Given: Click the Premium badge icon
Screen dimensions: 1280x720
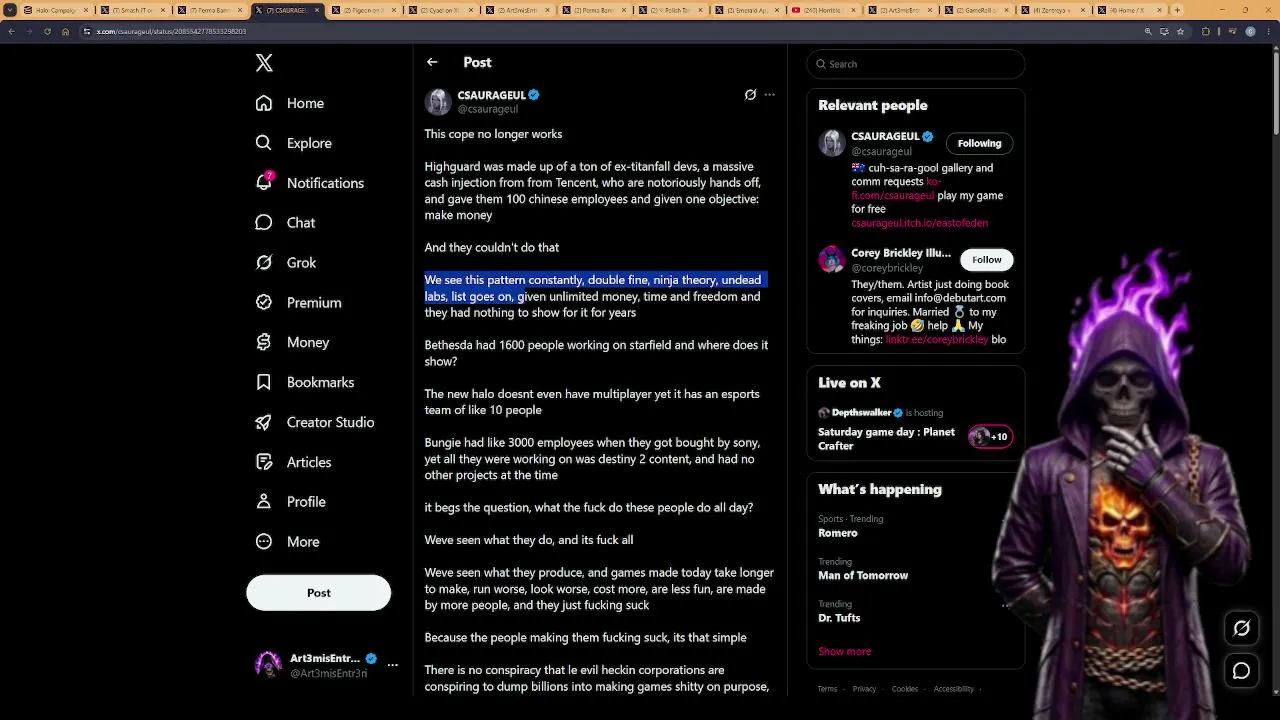Looking at the screenshot, I should [264, 302].
